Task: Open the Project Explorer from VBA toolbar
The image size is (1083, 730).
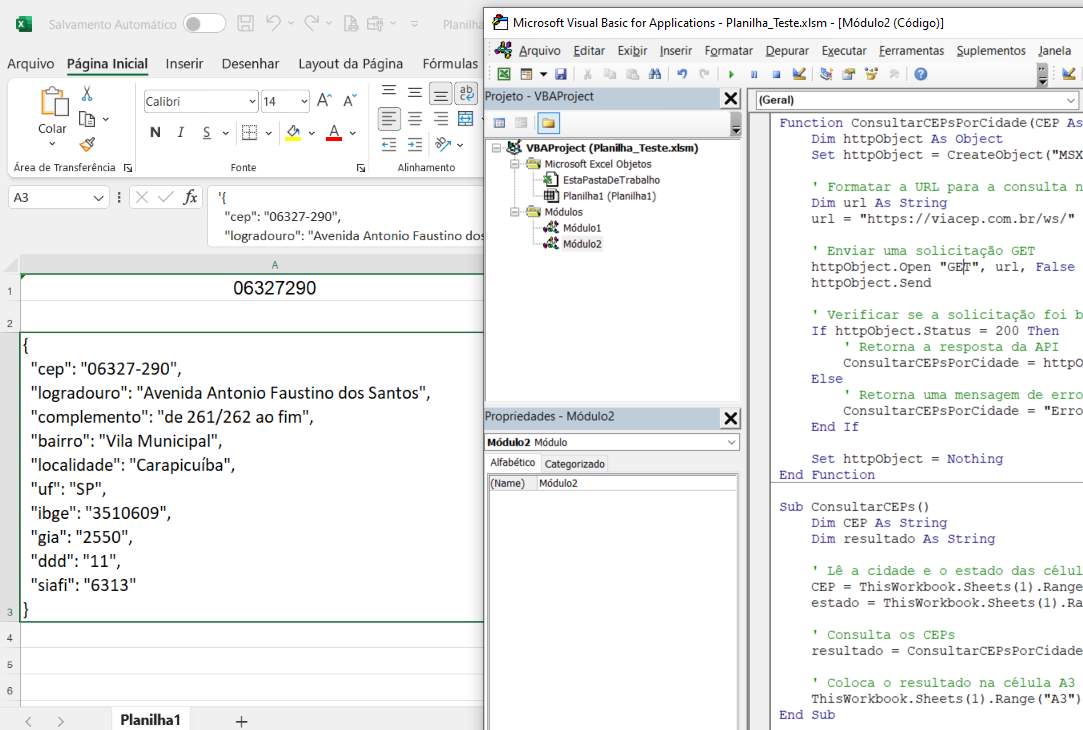Action: (826, 74)
